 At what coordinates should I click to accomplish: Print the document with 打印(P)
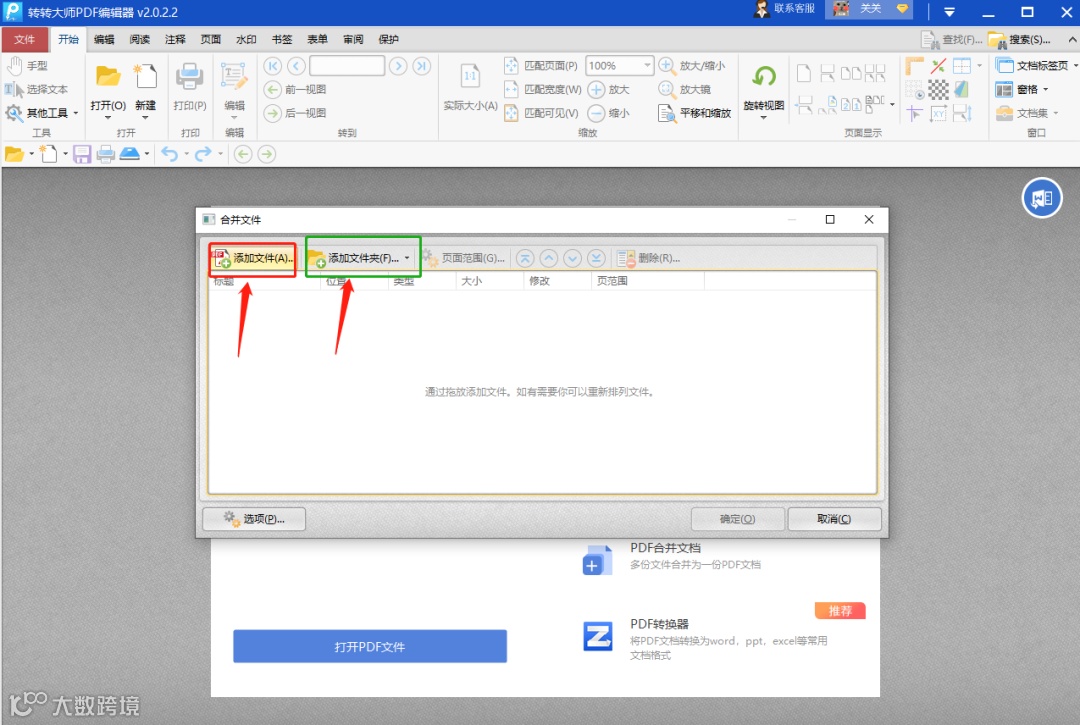[189, 88]
